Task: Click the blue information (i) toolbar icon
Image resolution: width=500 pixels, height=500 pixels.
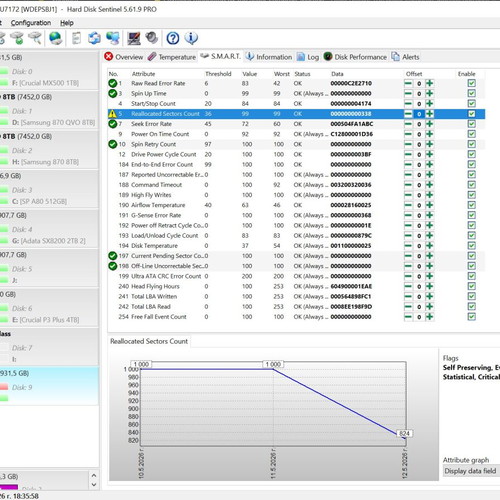Action: tap(191, 38)
